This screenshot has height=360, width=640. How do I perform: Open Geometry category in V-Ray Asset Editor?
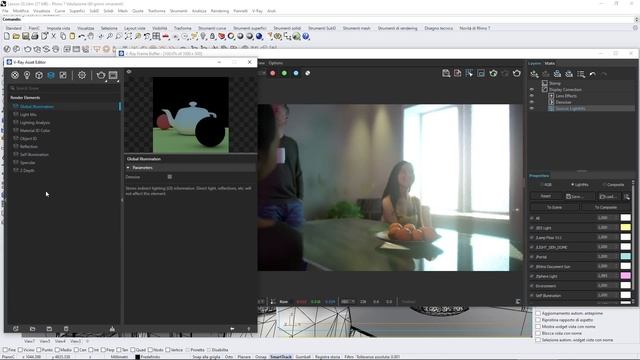tap(39, 75)
